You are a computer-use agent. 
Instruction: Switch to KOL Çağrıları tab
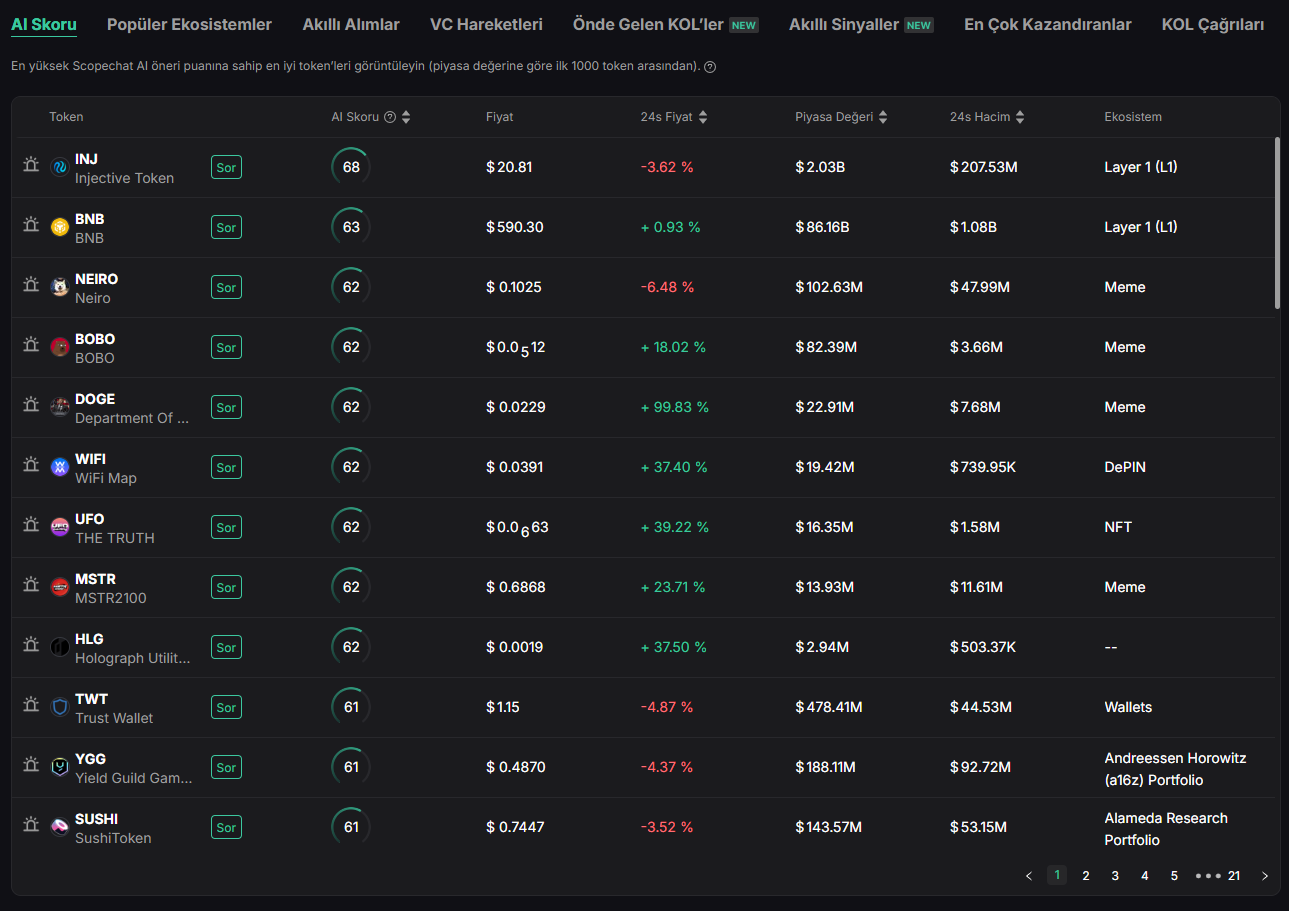pyautogui.click(x=1213, y=24)
